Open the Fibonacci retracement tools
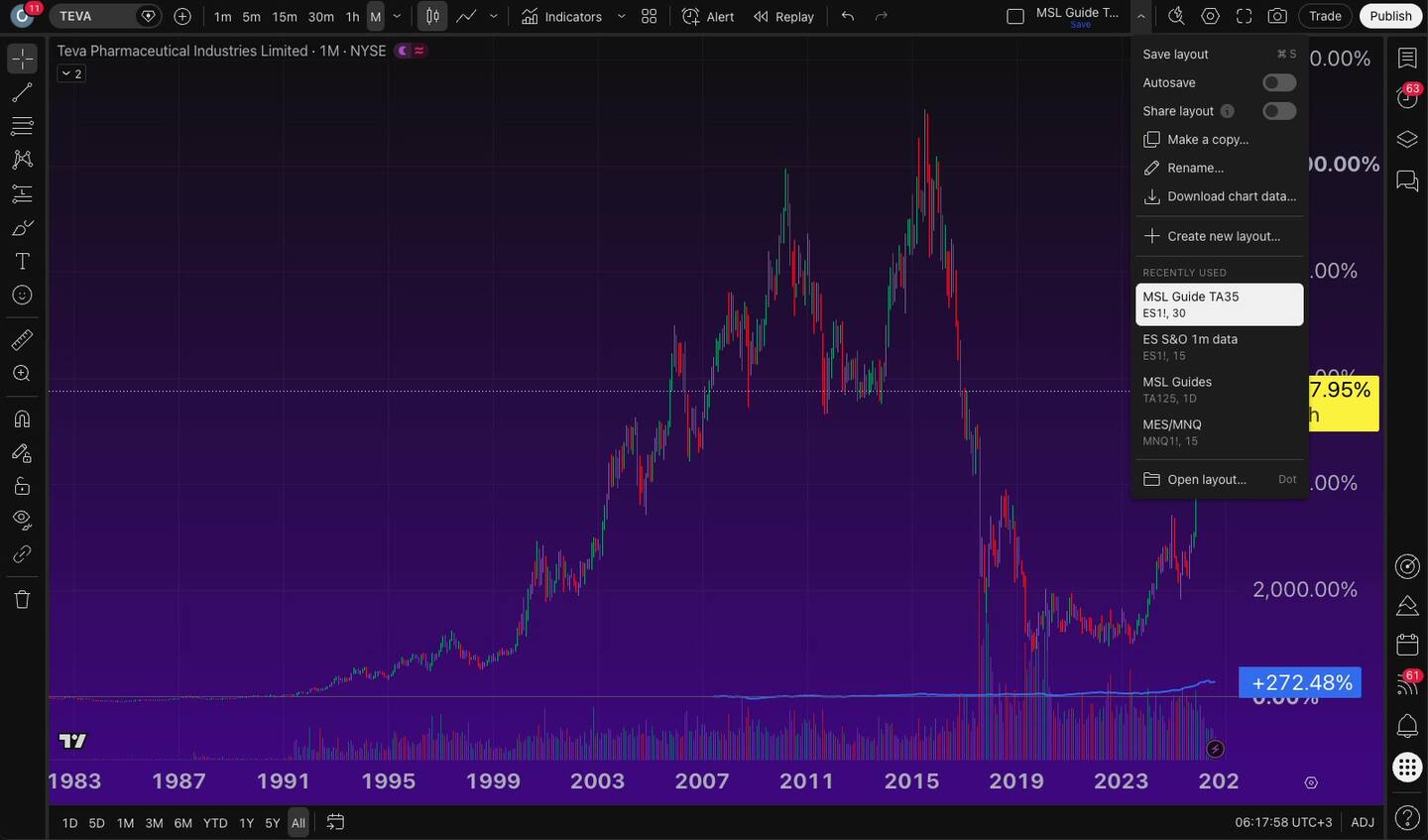 (22, 126)
